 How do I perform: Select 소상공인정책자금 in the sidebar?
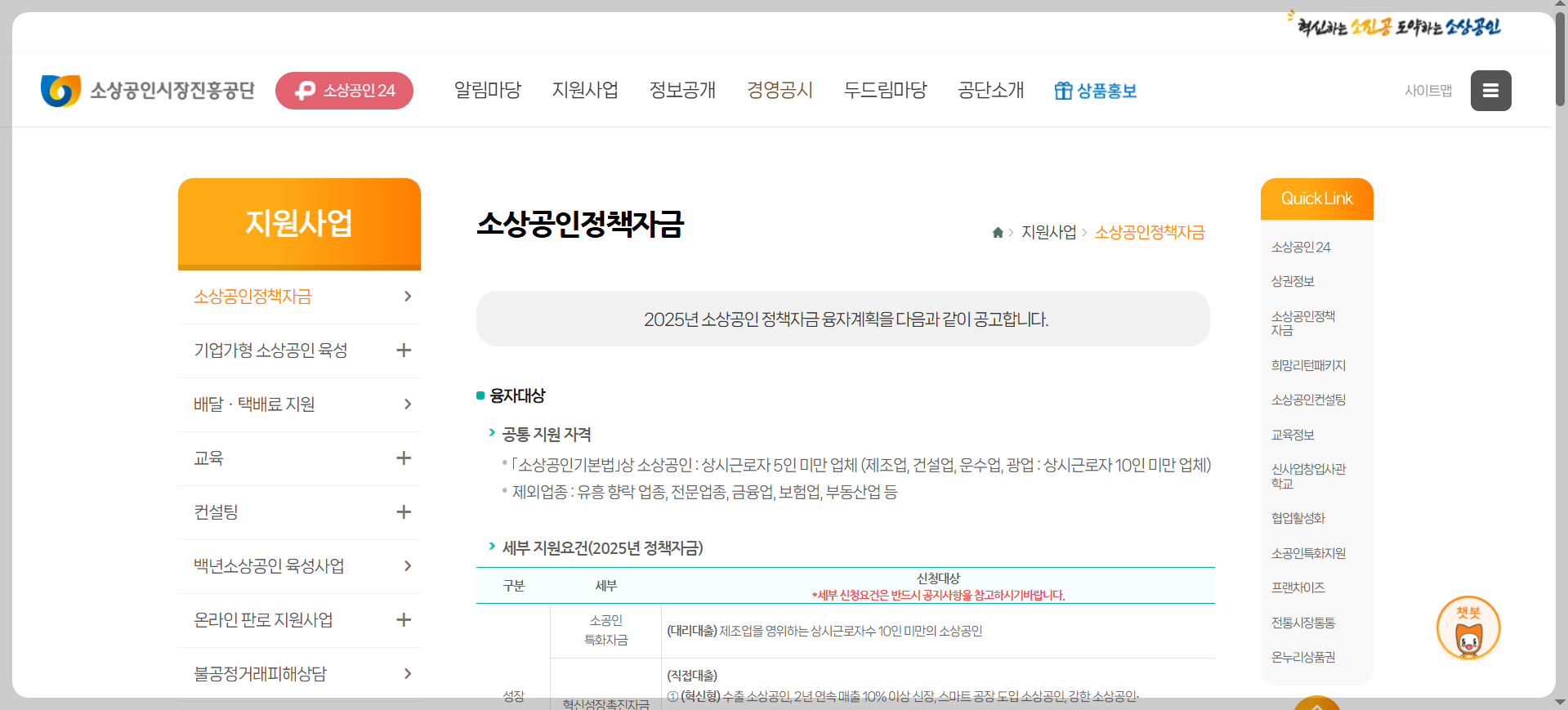252,297
